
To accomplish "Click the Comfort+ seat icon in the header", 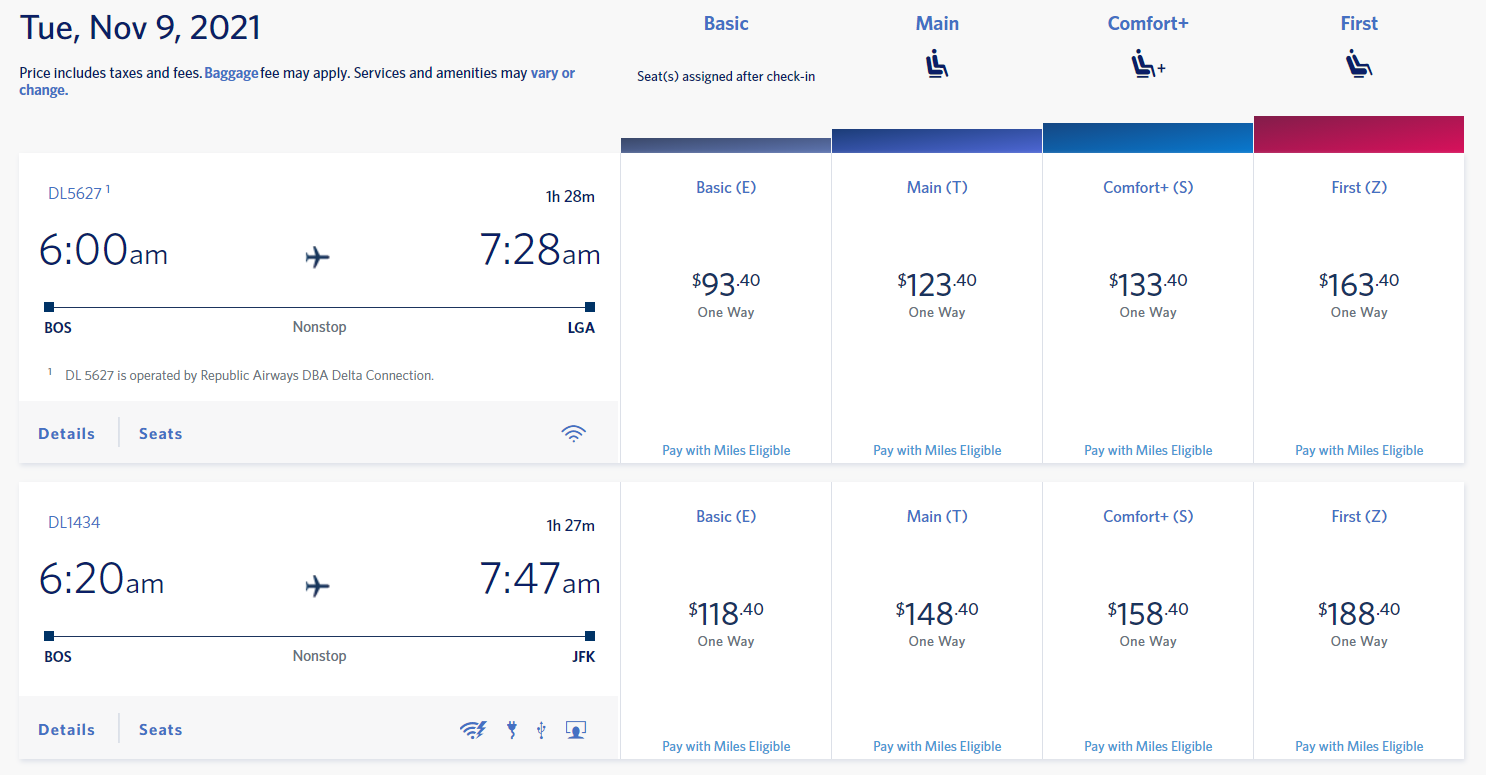I will click(x=1148, y=64).
